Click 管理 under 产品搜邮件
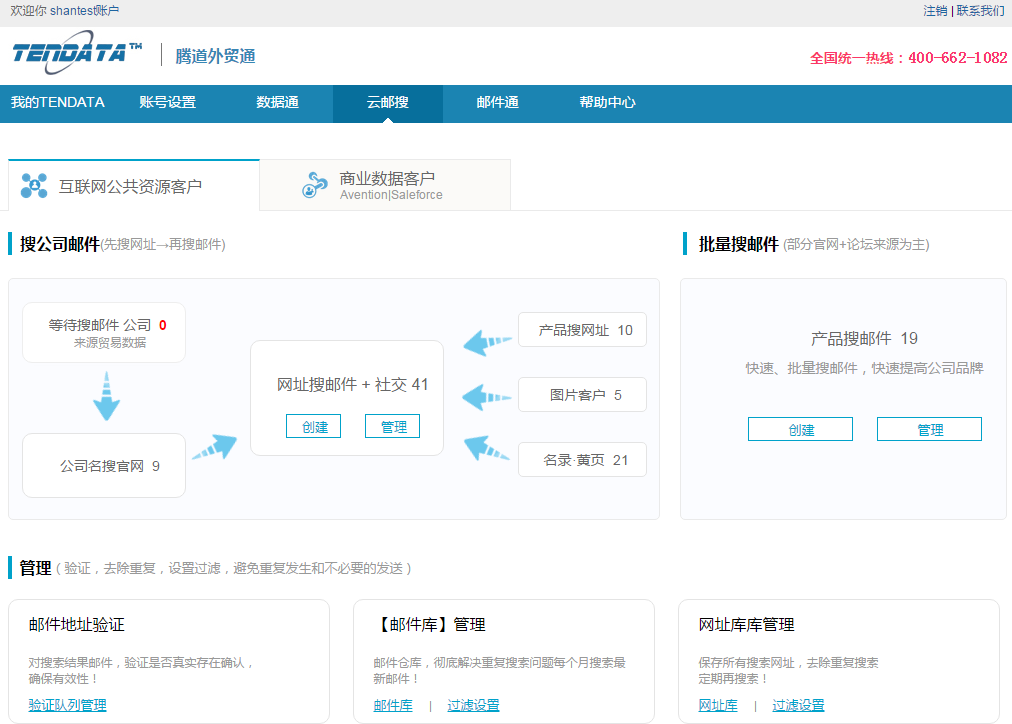 (929, 429)
